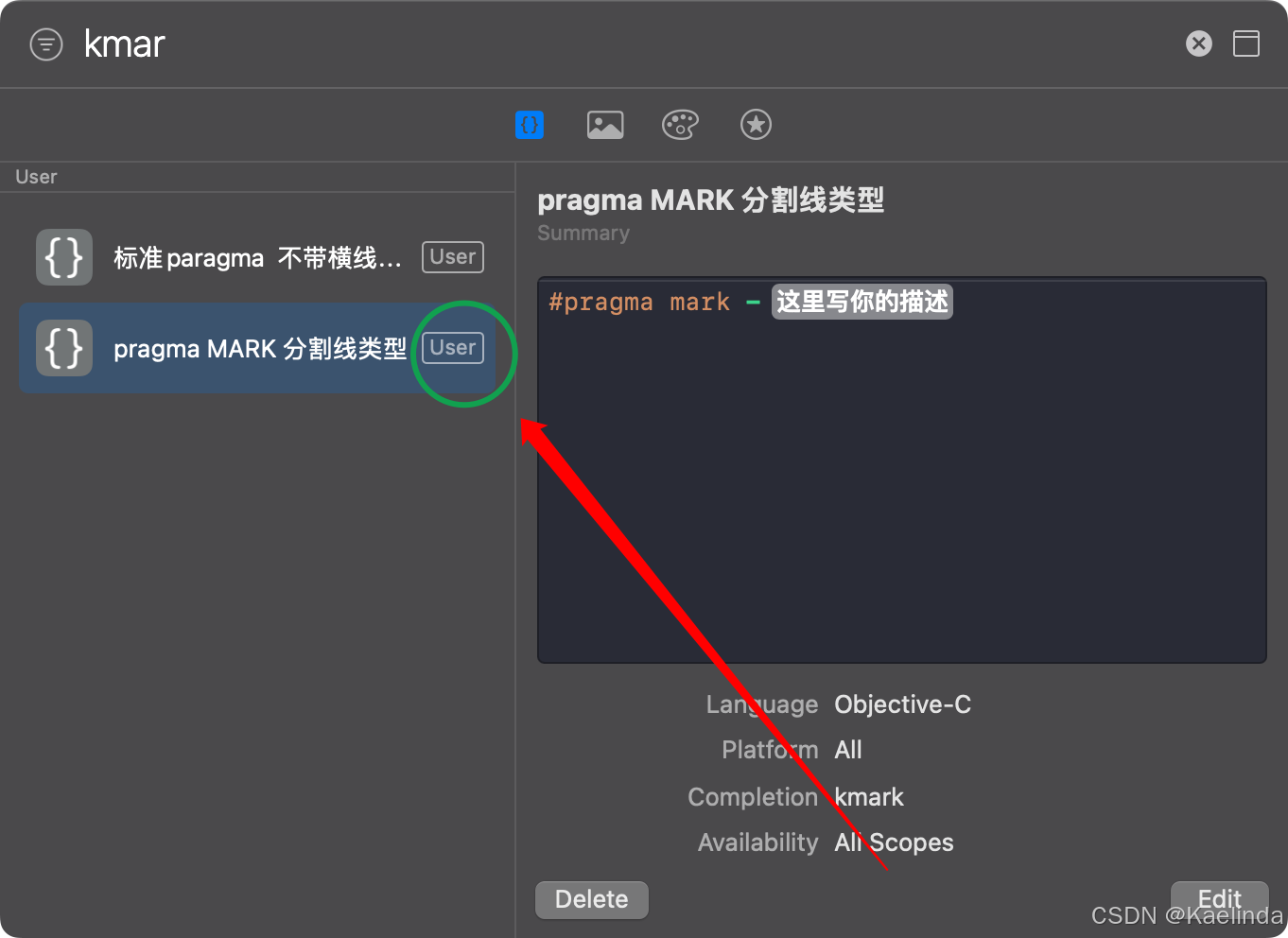
Task: Click the Language value 'Objective-C'
Action: tap(903, 704)
